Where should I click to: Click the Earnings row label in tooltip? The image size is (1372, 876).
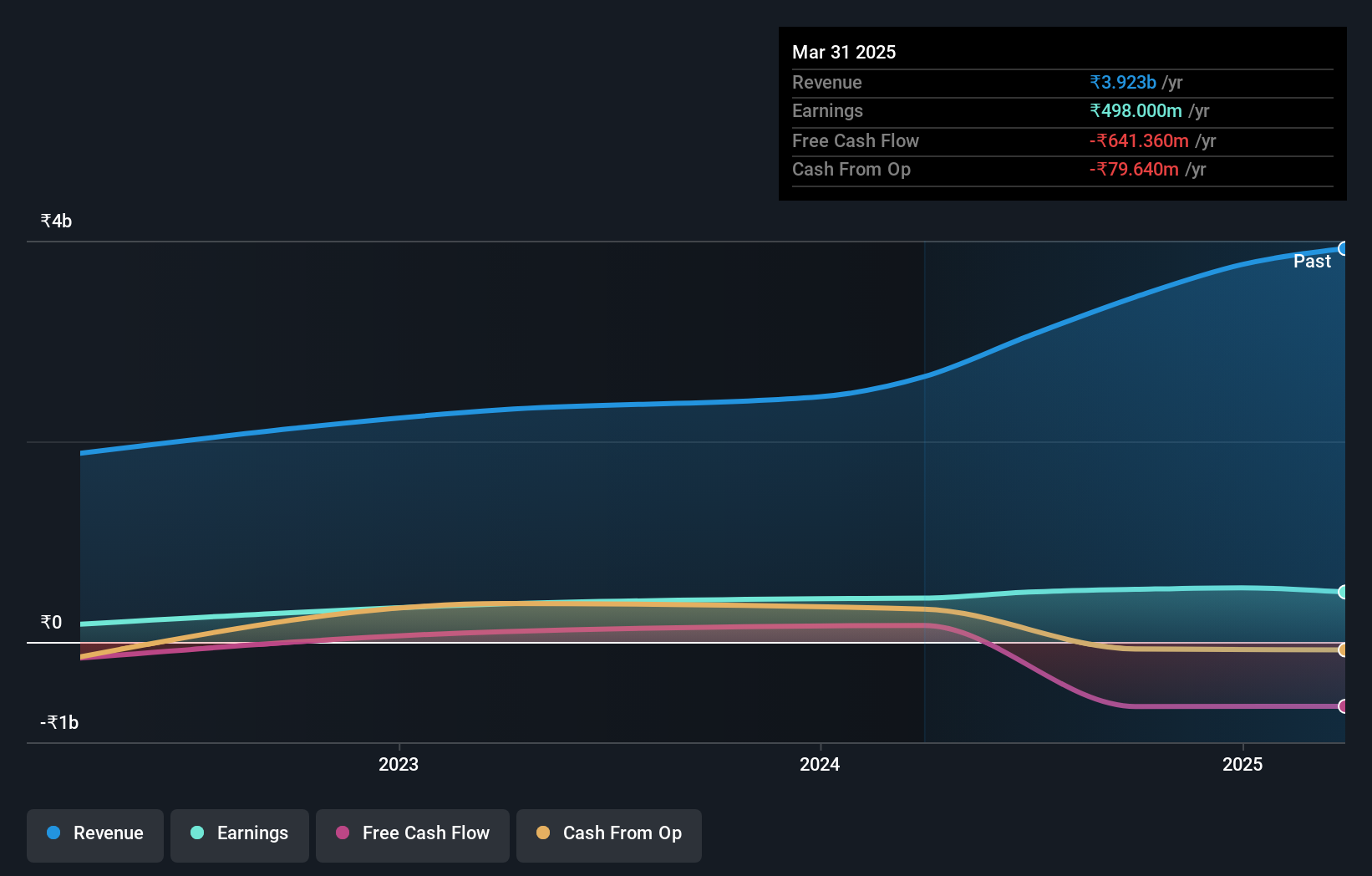pyautogui.click(x=827, y=110)
